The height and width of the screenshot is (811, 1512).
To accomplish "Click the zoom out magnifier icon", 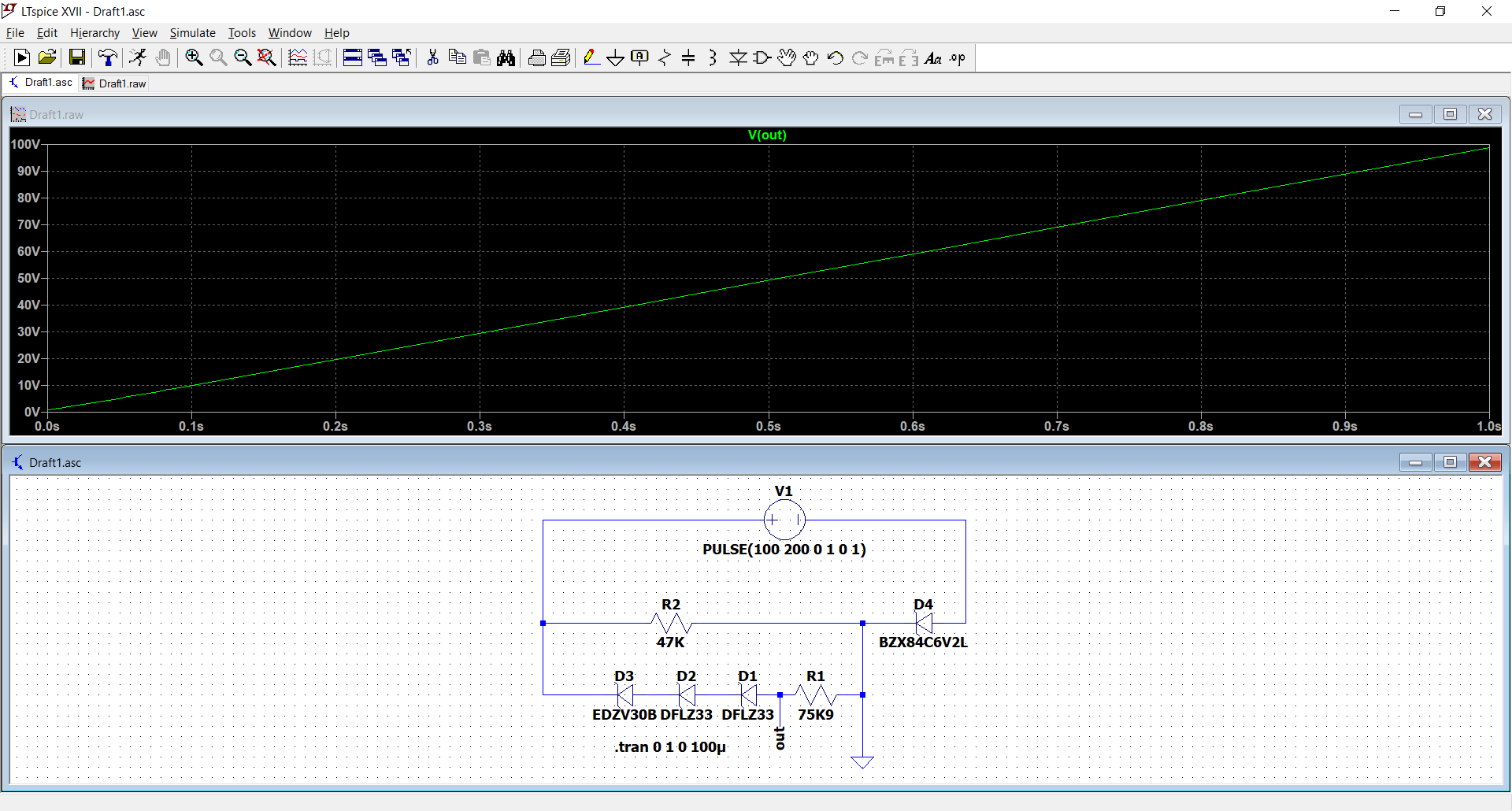I will click(x=243, y=57).
